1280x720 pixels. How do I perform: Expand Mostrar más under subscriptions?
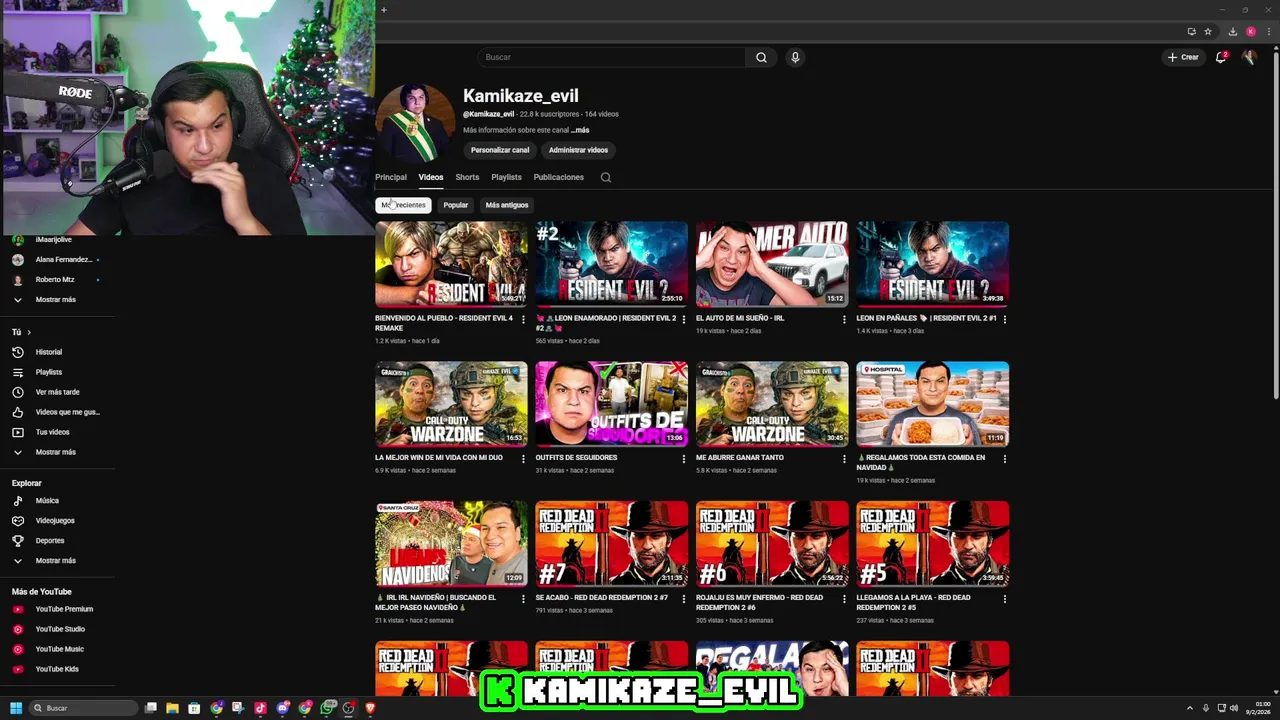[x=56, y=299]
